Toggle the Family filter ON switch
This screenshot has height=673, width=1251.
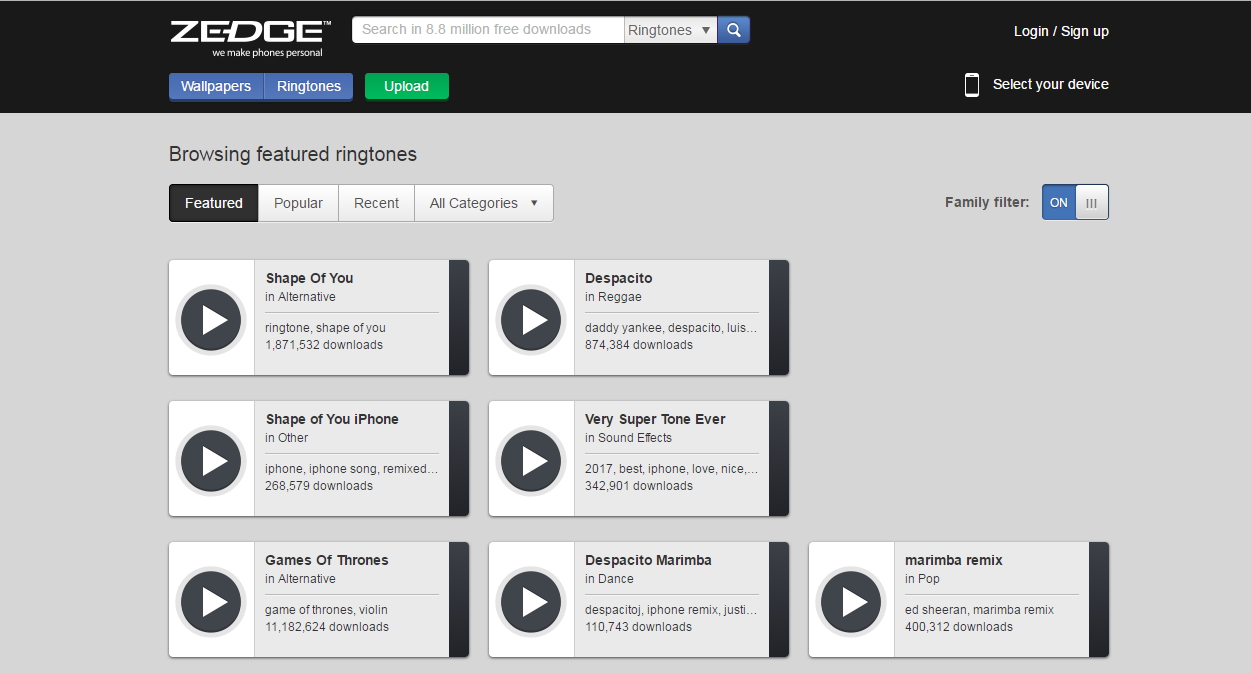pyautogui.click(x=1059, y=202)
